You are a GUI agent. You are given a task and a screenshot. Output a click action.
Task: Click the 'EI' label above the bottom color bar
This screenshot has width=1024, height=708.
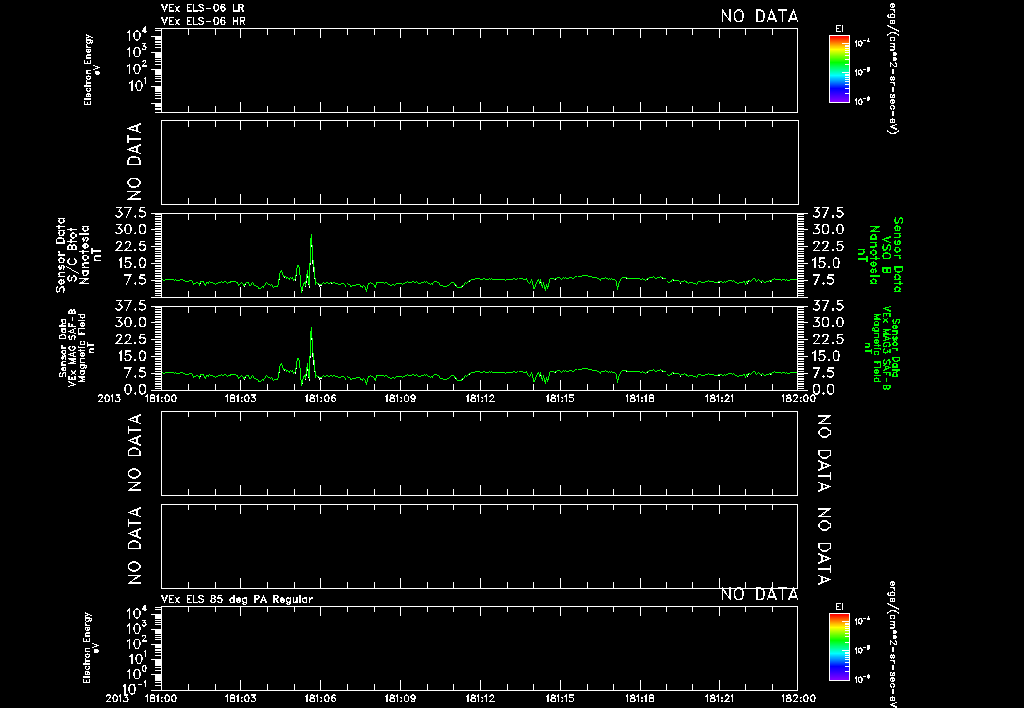pyautogui.click(x=839, y=607)
